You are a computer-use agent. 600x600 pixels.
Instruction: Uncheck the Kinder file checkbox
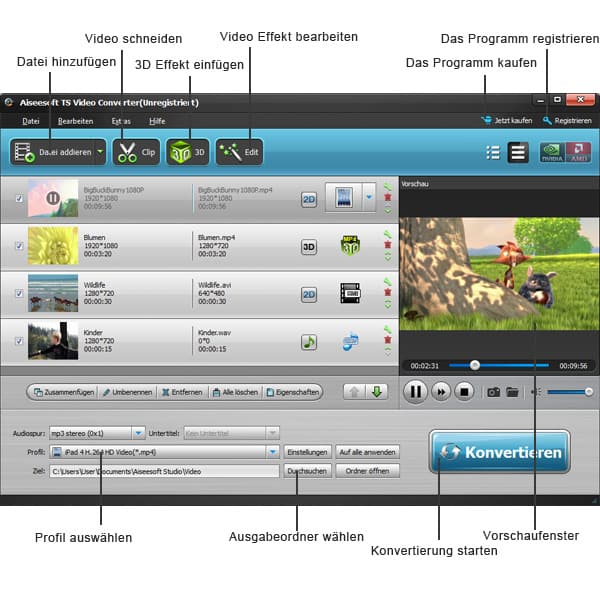(x=19, y=341)
